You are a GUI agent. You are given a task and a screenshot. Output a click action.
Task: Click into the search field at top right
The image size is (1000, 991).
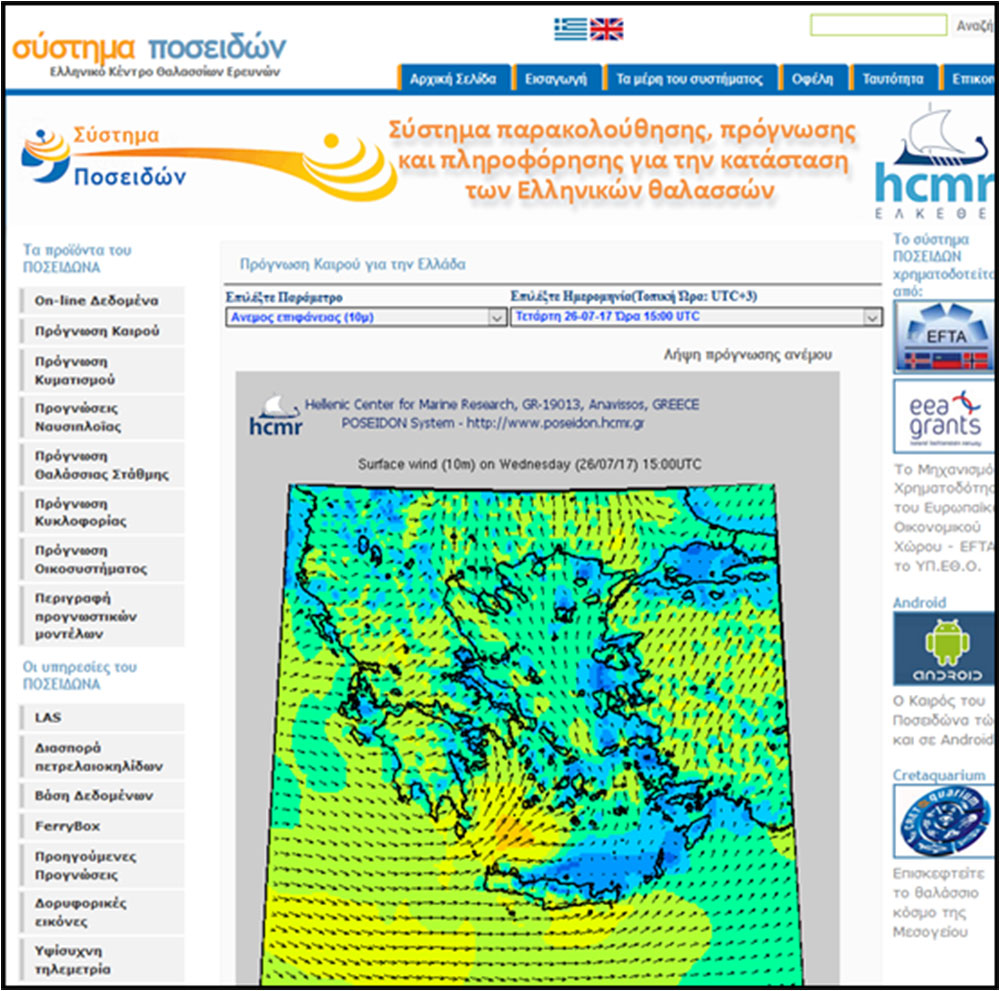[x=878, y=26]
